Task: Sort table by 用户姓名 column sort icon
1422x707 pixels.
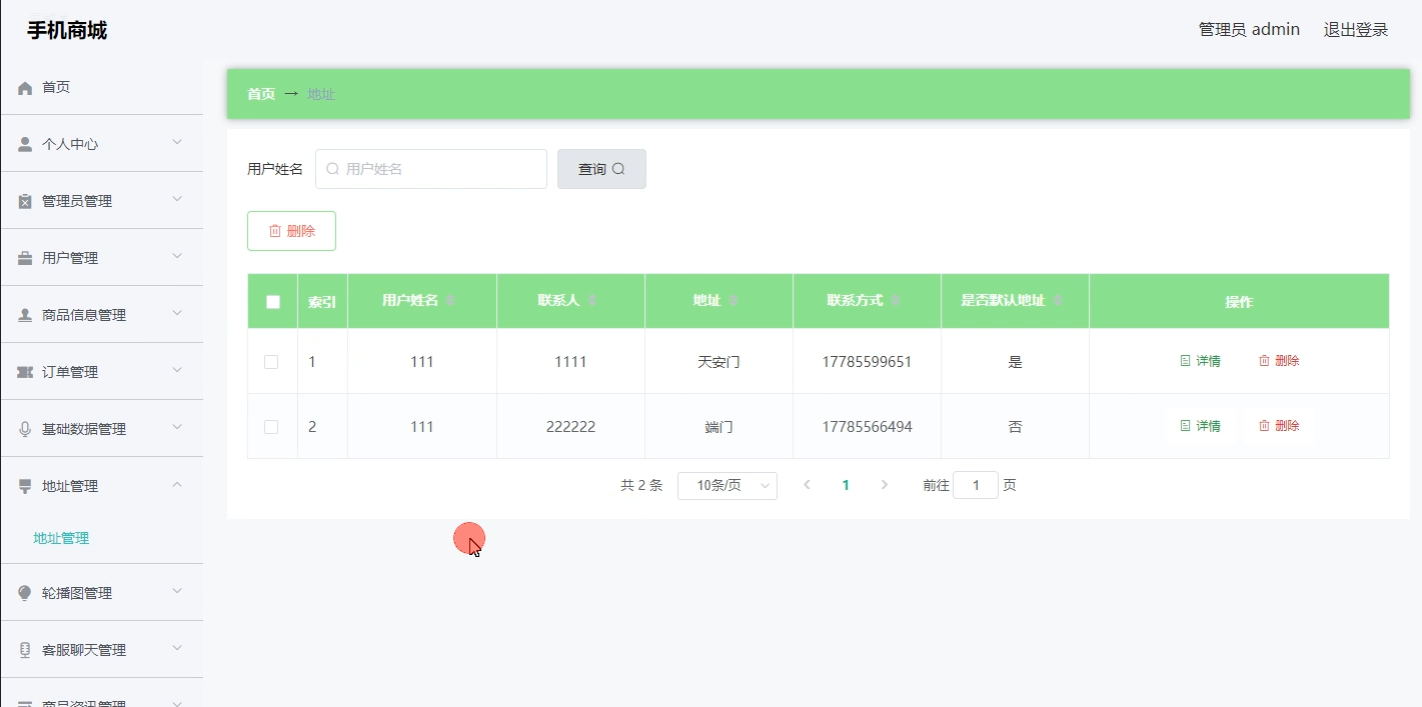Action: (450, 301)
